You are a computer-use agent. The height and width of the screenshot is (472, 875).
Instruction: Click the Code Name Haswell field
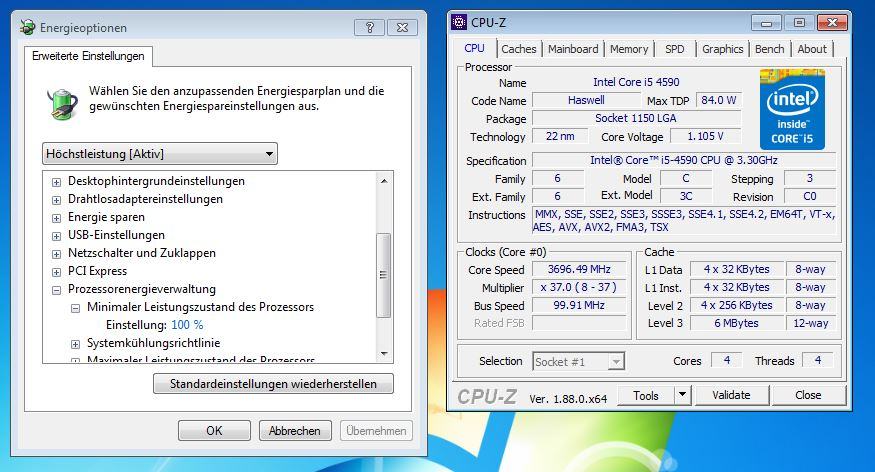click(x=586, y=100)
